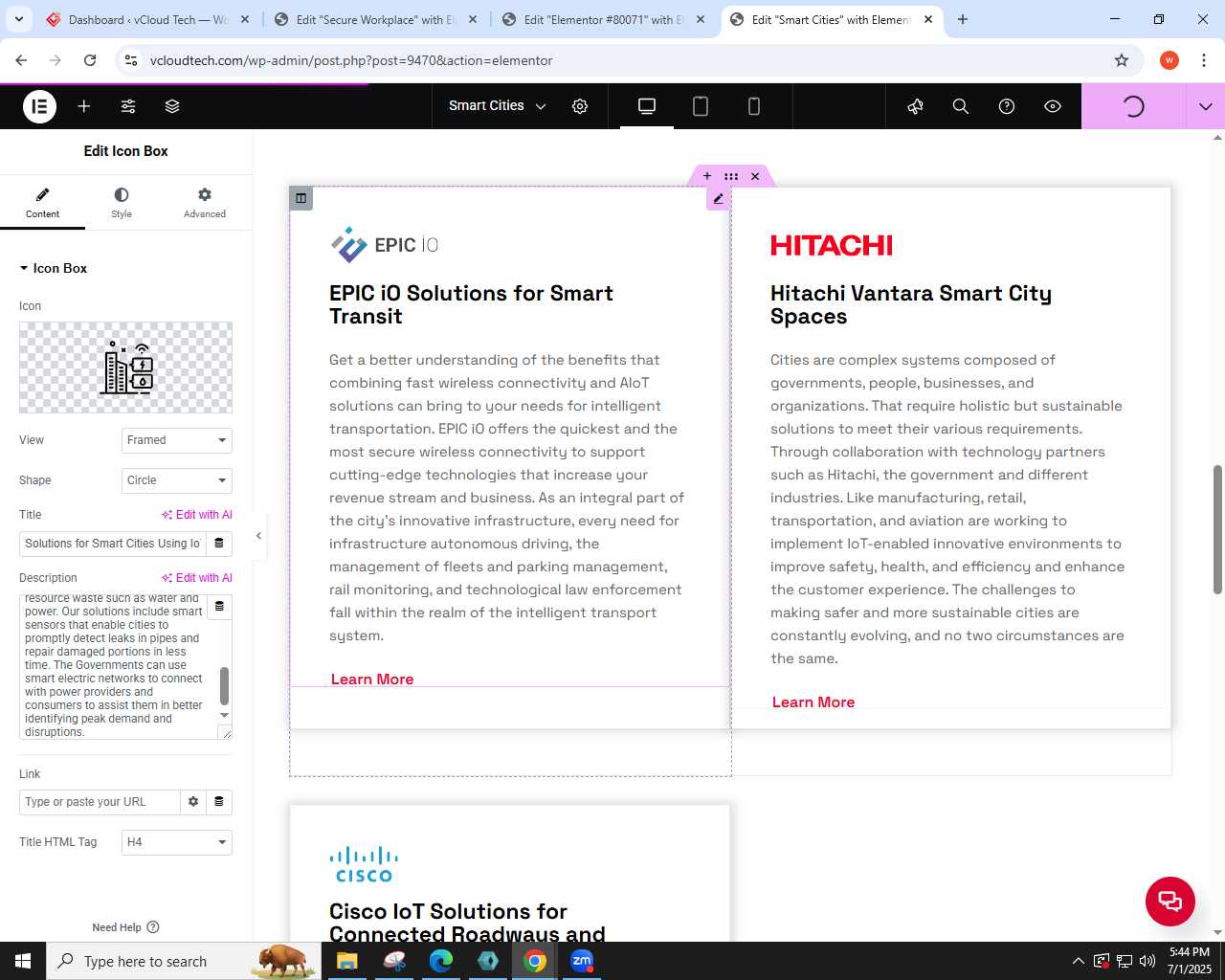This screenshot has width=1225, height=980.
Task: Click Edit with AI for Description
Action: tap(197, 578)
